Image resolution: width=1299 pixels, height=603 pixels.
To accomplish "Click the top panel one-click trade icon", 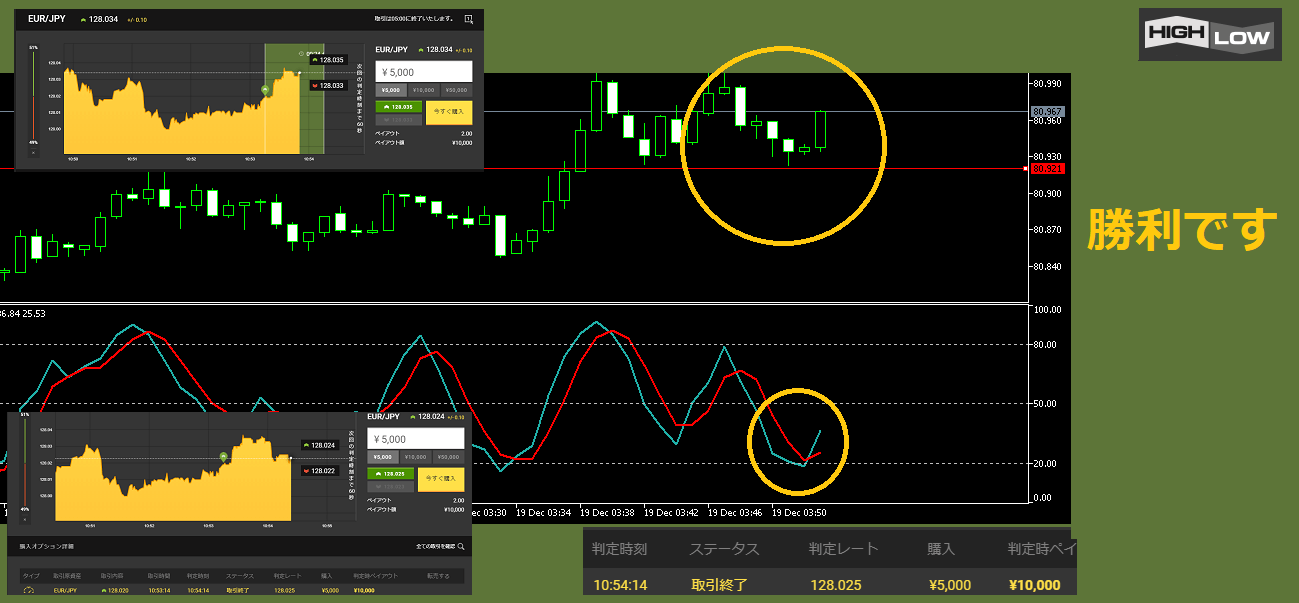I will point(468,19).
